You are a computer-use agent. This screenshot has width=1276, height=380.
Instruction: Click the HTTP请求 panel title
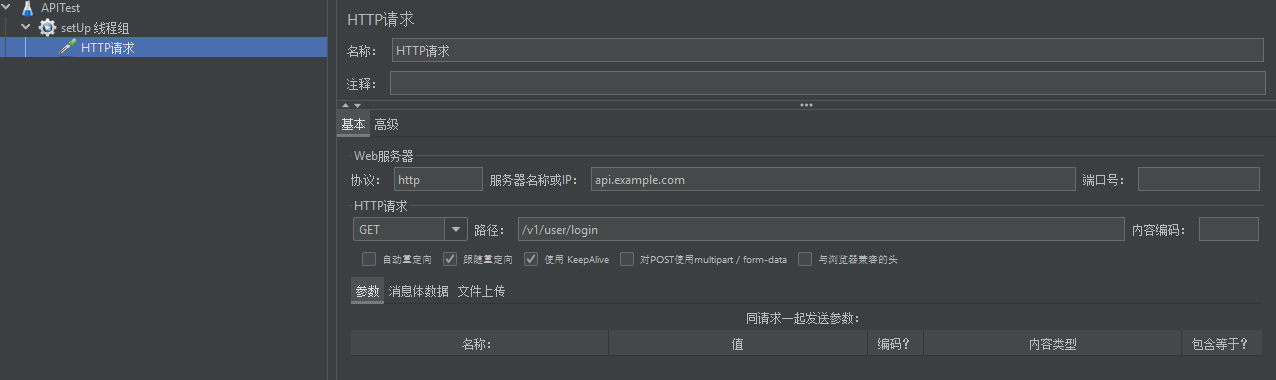click(381, 19)
